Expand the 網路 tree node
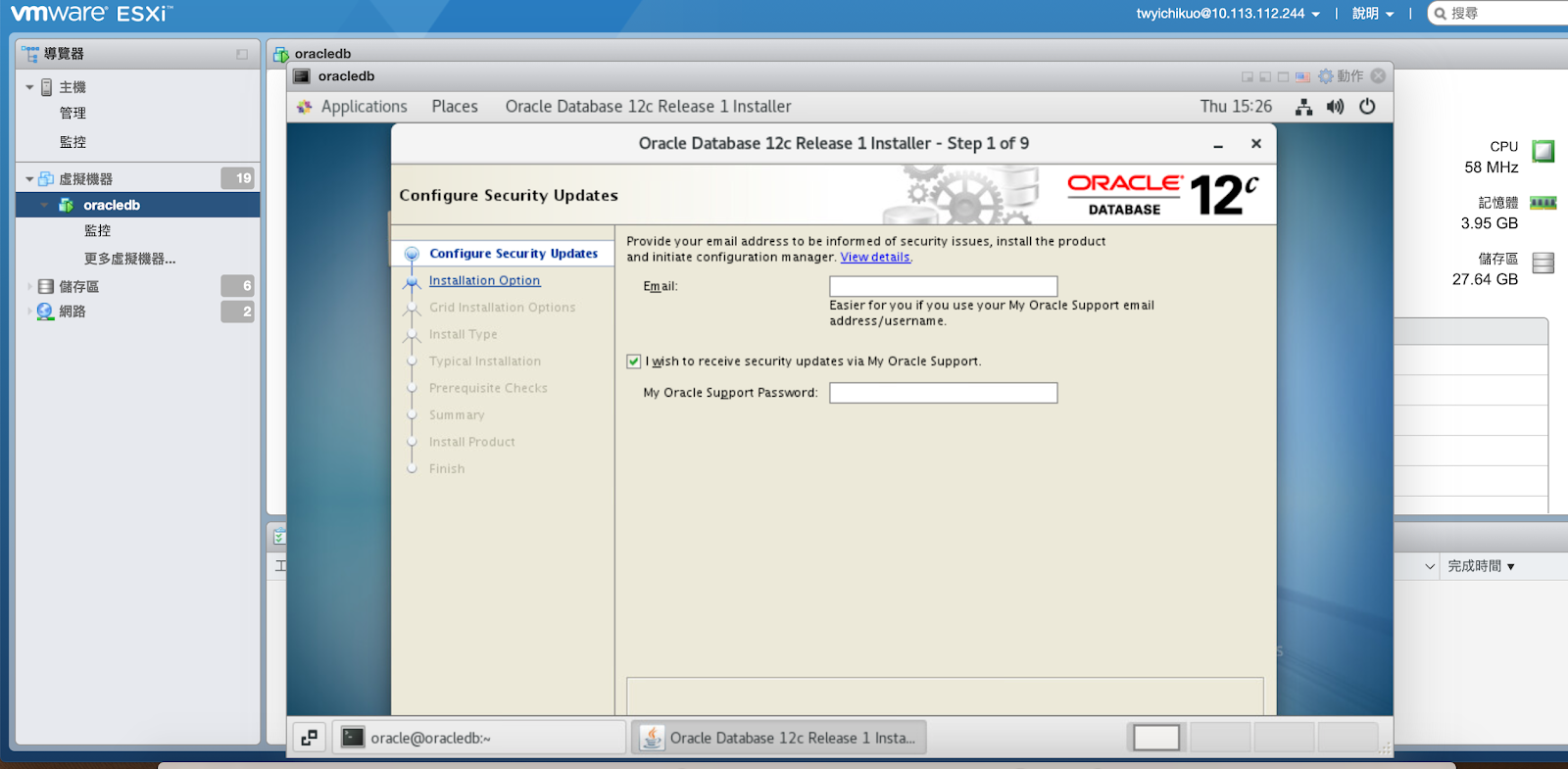Screen dimensions: 1568x769 coord(29,312)
